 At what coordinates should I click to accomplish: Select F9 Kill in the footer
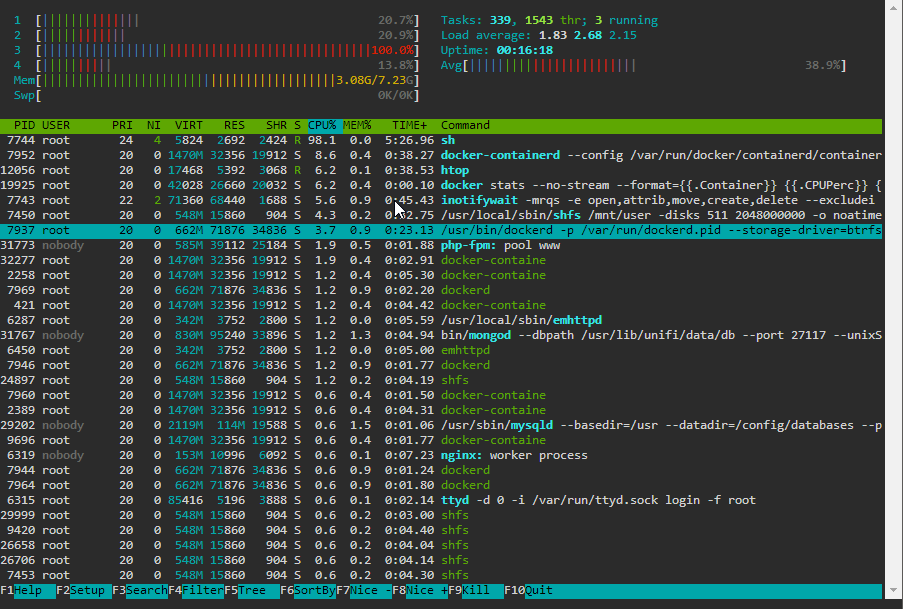pyautogui.click(x=476, y=591)
